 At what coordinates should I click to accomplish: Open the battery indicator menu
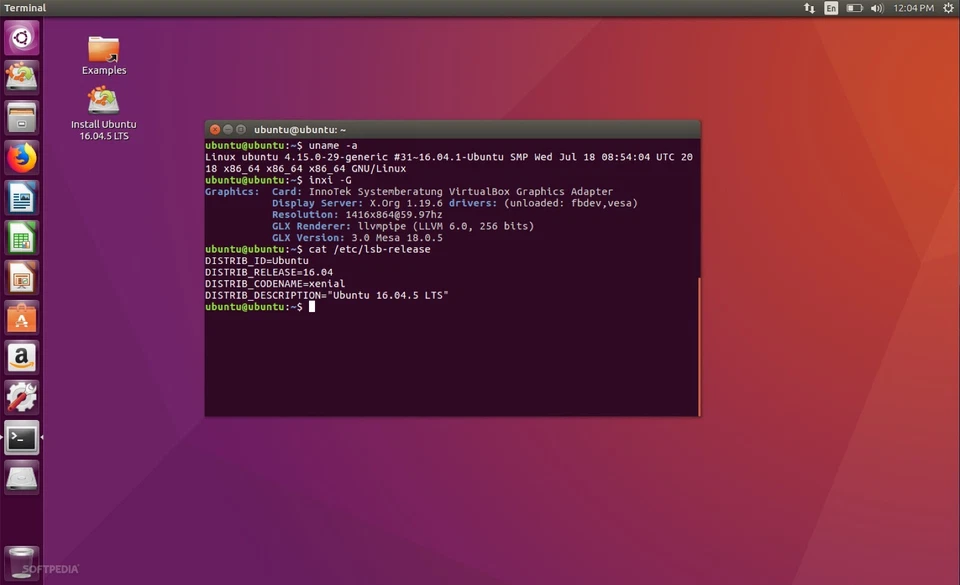click(854, 8)
